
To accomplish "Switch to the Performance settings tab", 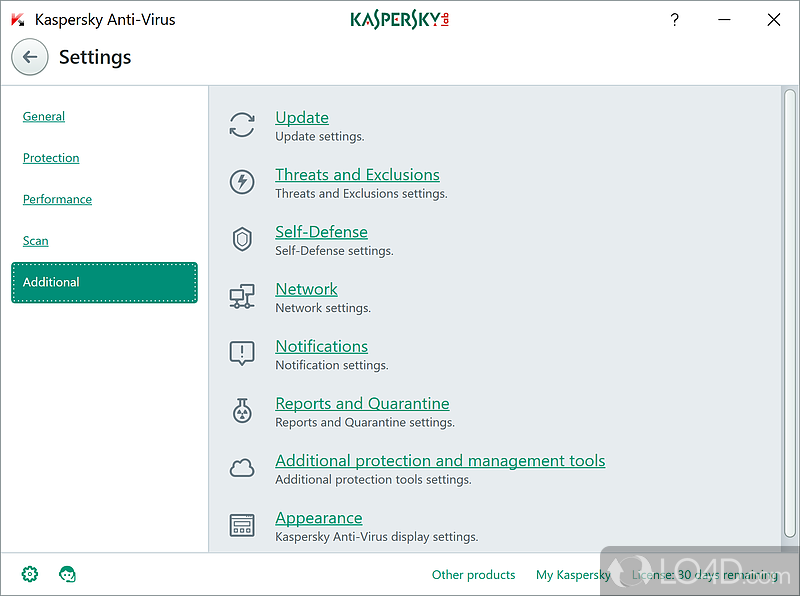I will pos(57,199).
